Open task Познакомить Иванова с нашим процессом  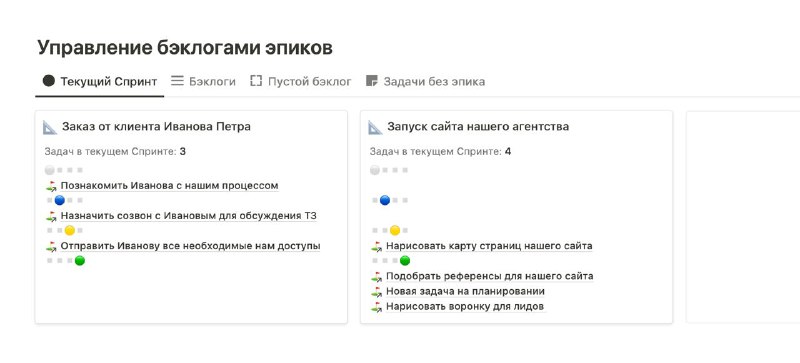[169, 186]
